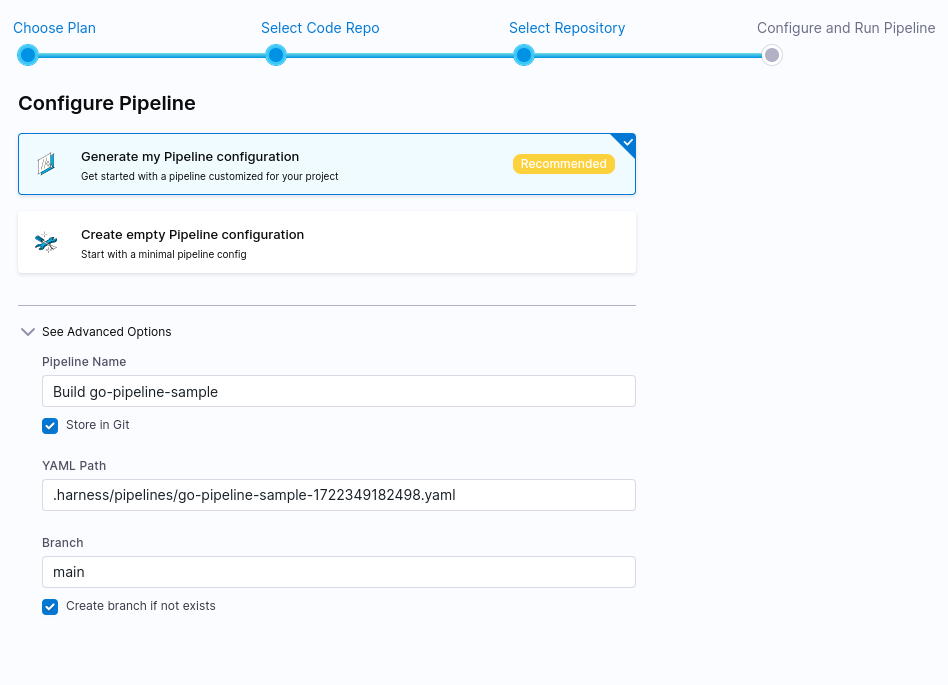
Task: Click the See Advanced Options label
Action: coord(107,332)
